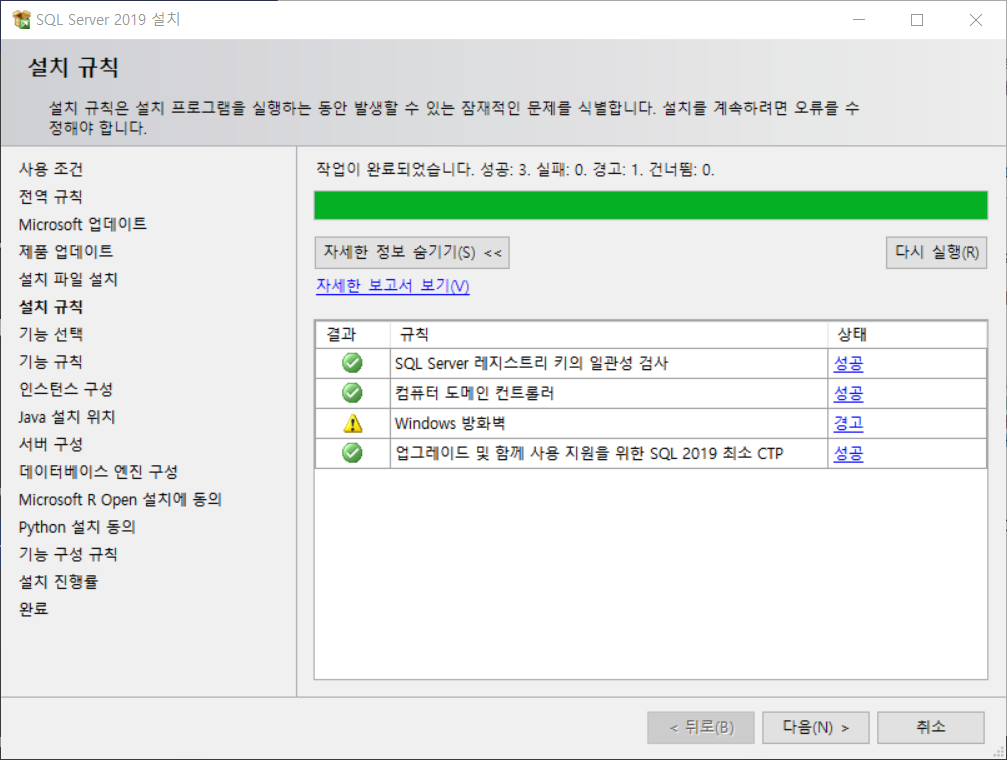Minimize the SQL Server 2019 설치 window
Viewport: 1007px width, 760px height.
click(x=859, y=20)
